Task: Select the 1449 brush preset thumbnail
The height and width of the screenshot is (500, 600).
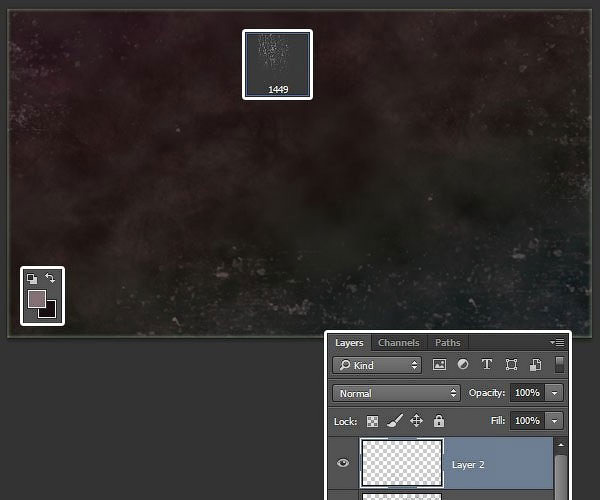Action: click(277, 64)
